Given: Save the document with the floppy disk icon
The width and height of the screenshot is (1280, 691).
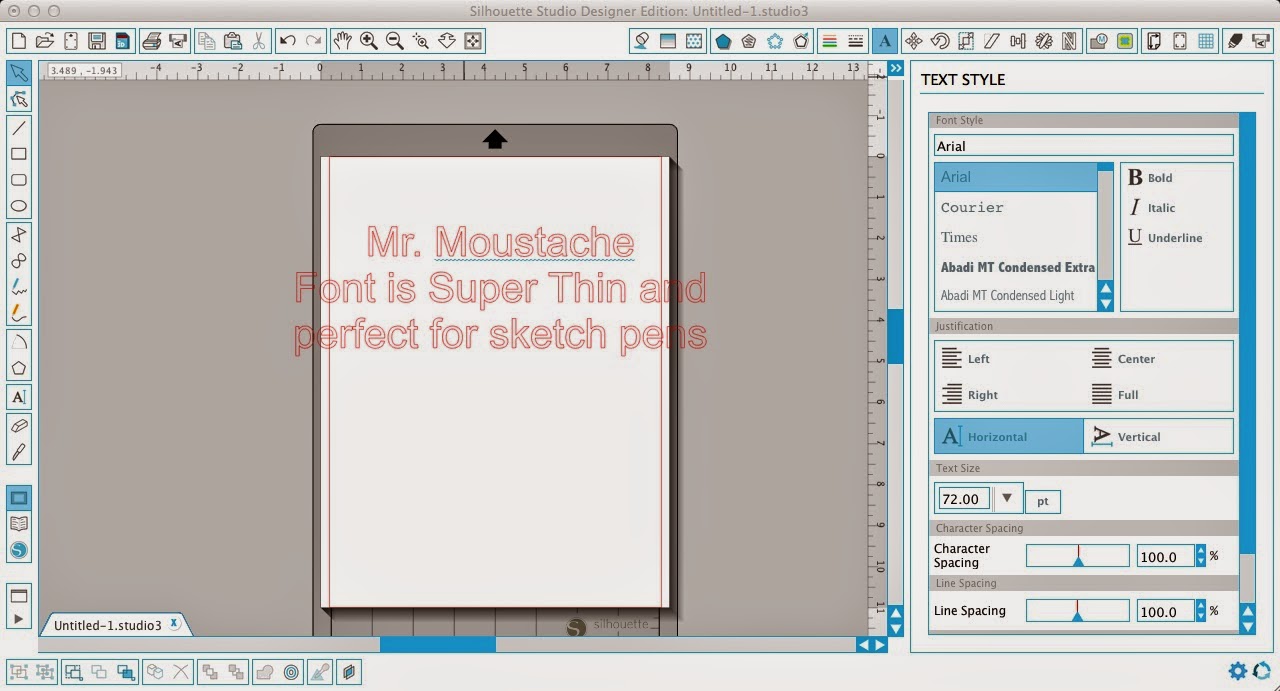Looking at the screenshot, I should point(96,41).
